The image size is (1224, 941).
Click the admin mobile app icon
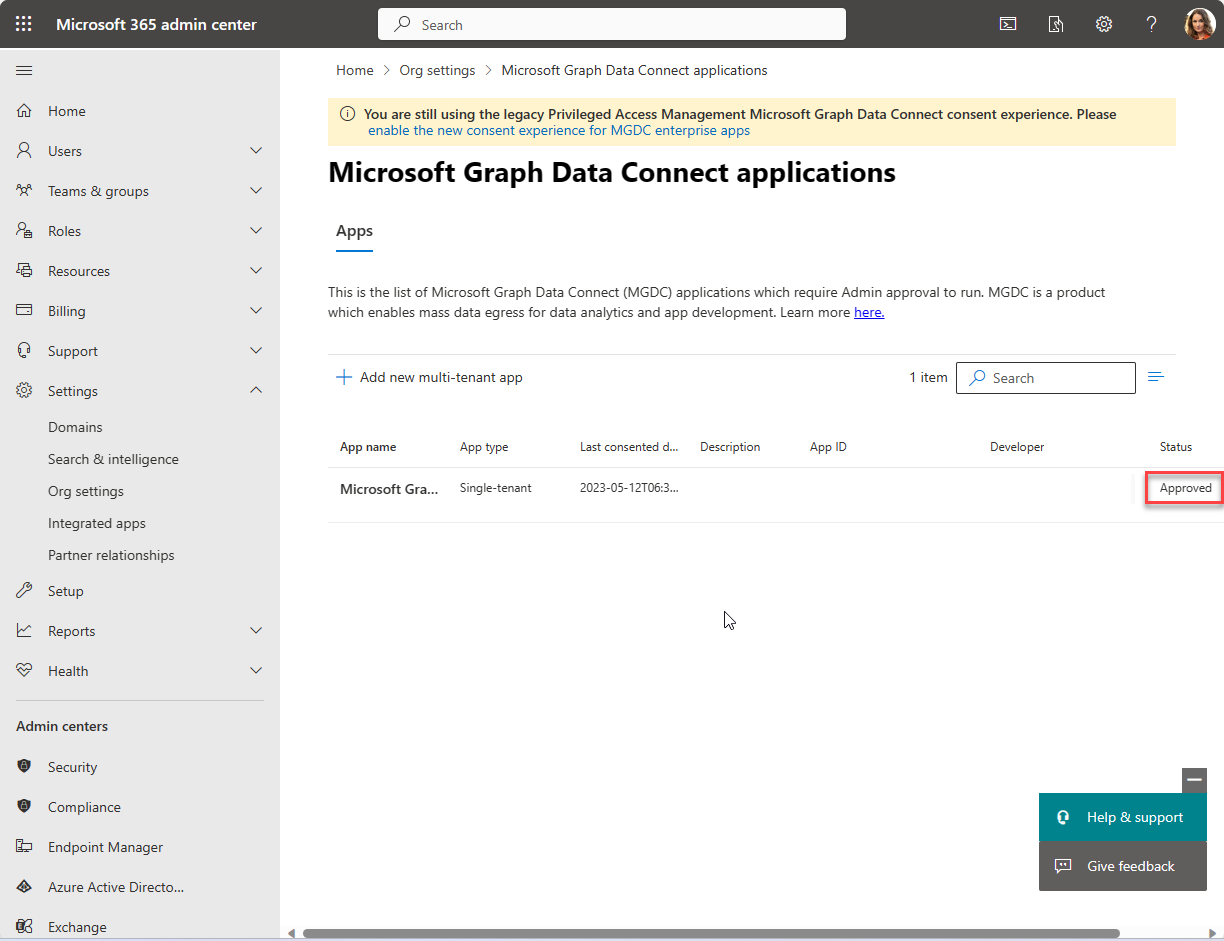(x=1055, y=23)
